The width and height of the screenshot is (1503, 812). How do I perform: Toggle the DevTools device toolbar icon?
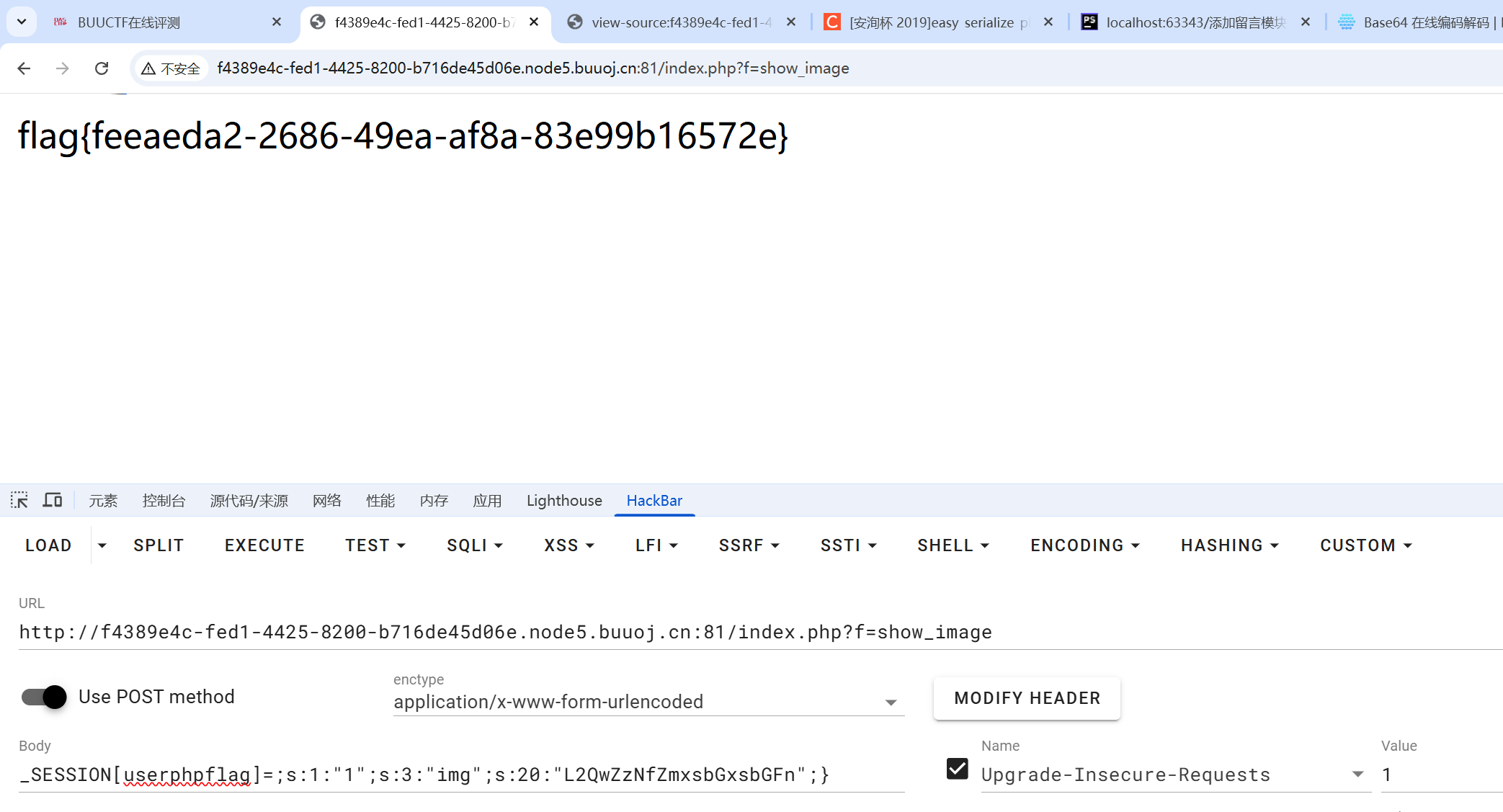coord(53,500)
